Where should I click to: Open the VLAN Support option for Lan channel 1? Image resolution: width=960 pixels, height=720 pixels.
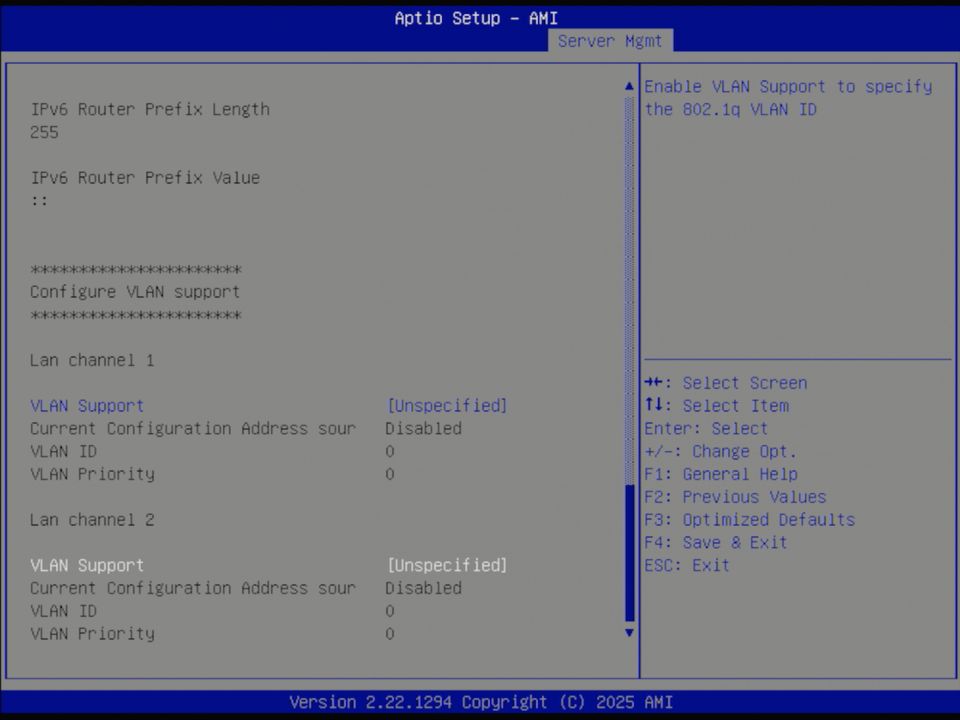[x=86, y=405]
